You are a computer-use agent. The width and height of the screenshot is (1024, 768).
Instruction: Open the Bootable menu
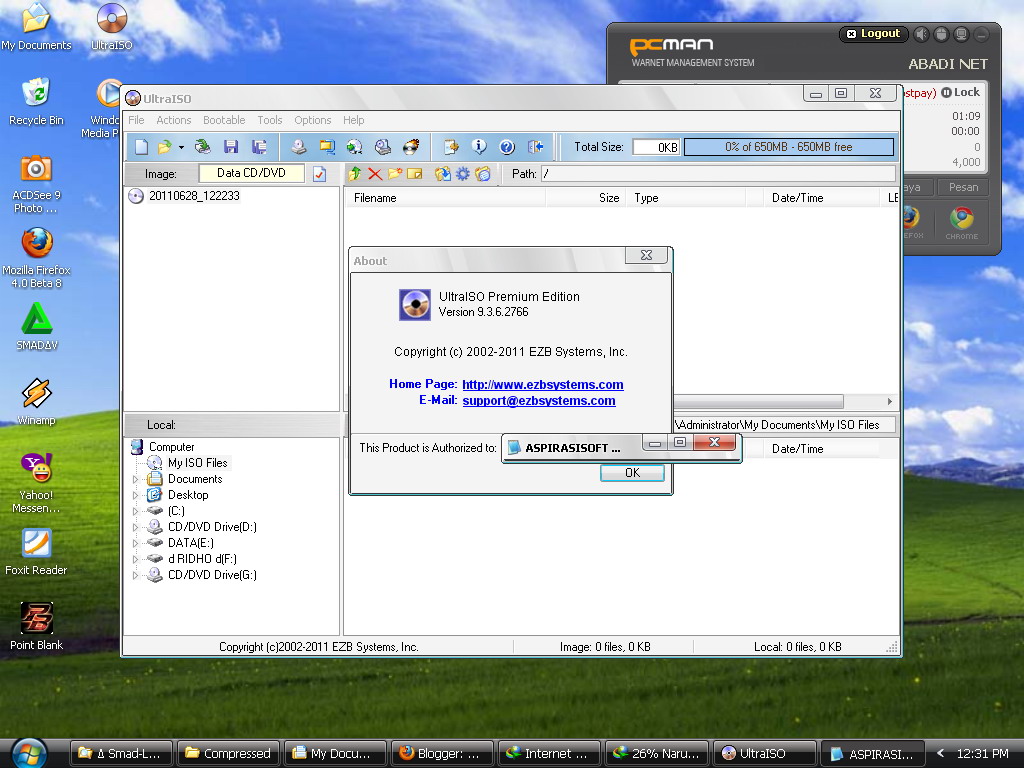pyautogui.click(x=224, y=120)
